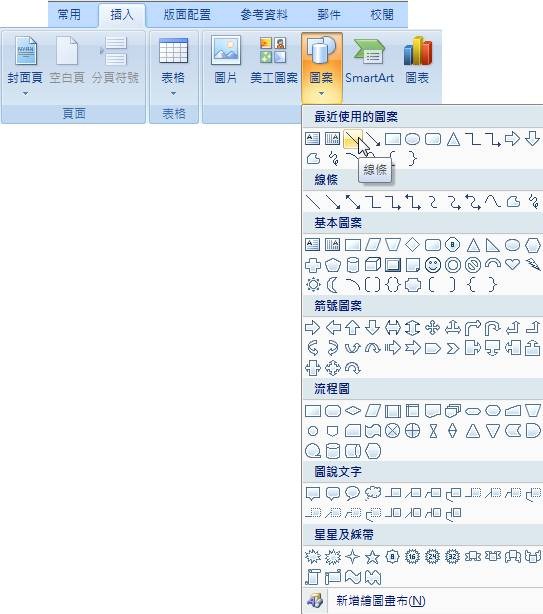
Task: Go to the 郵件 ribbon tab
Action: coord(328,15)
